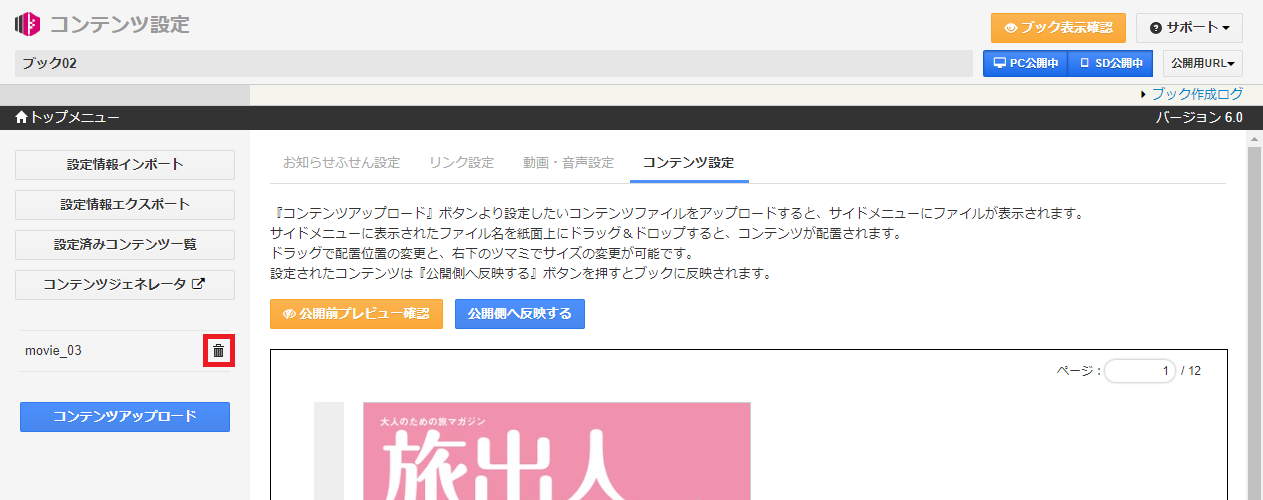Toggle SD公開中 status button
Screen dimensions: 1263x500
(x=1110, y=63)
